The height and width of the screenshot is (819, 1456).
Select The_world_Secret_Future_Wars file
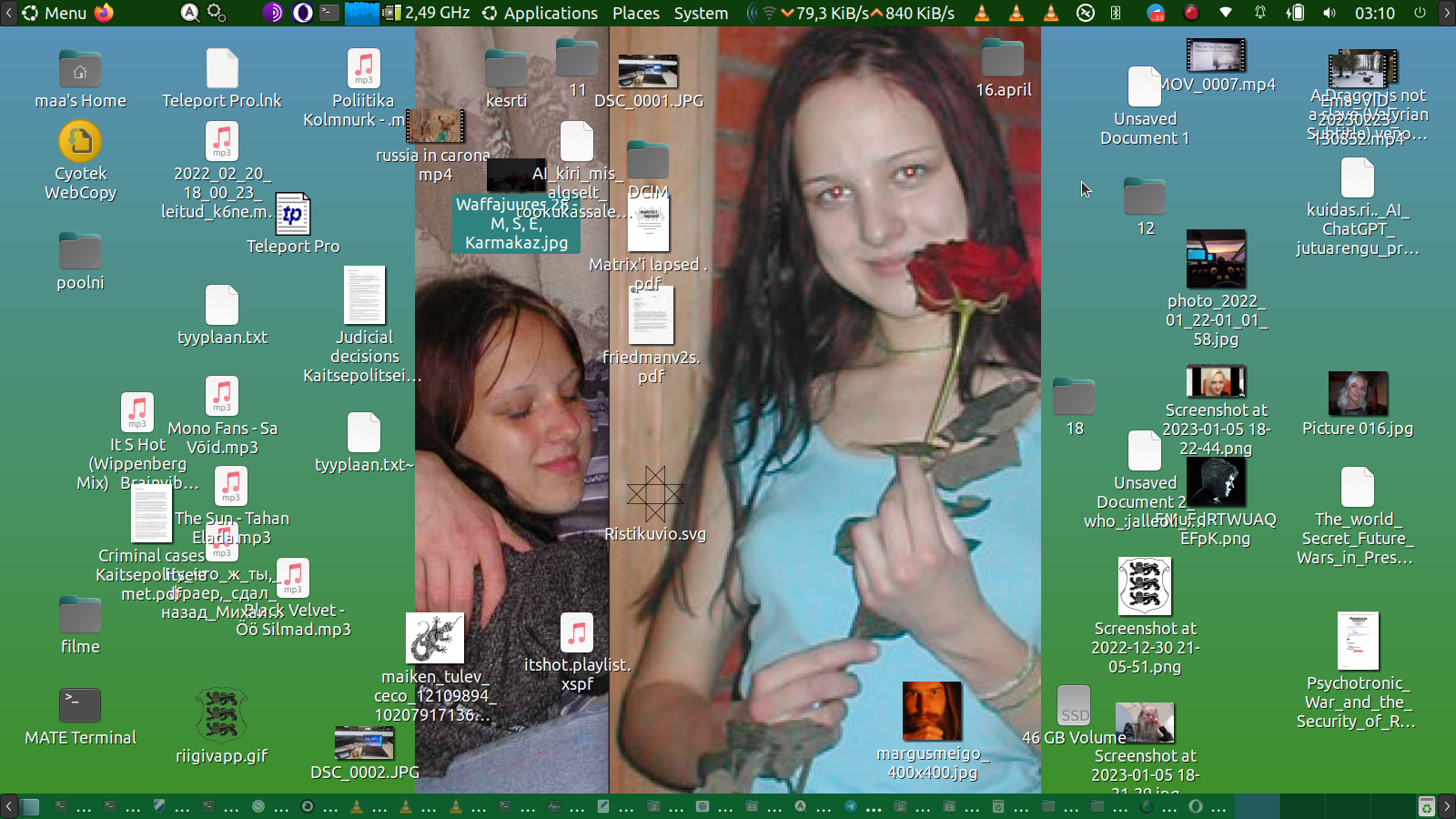point(1358,516)
